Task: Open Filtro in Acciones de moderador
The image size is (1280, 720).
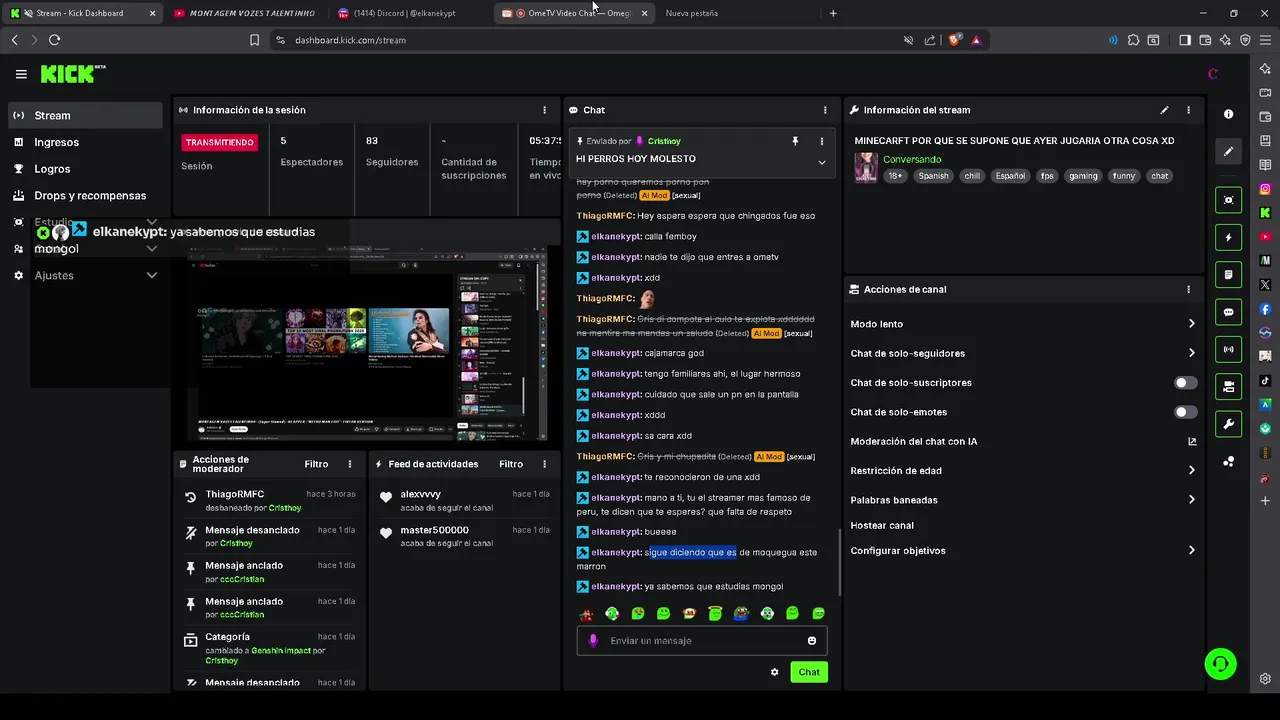Action: click(x=316, y=464)
